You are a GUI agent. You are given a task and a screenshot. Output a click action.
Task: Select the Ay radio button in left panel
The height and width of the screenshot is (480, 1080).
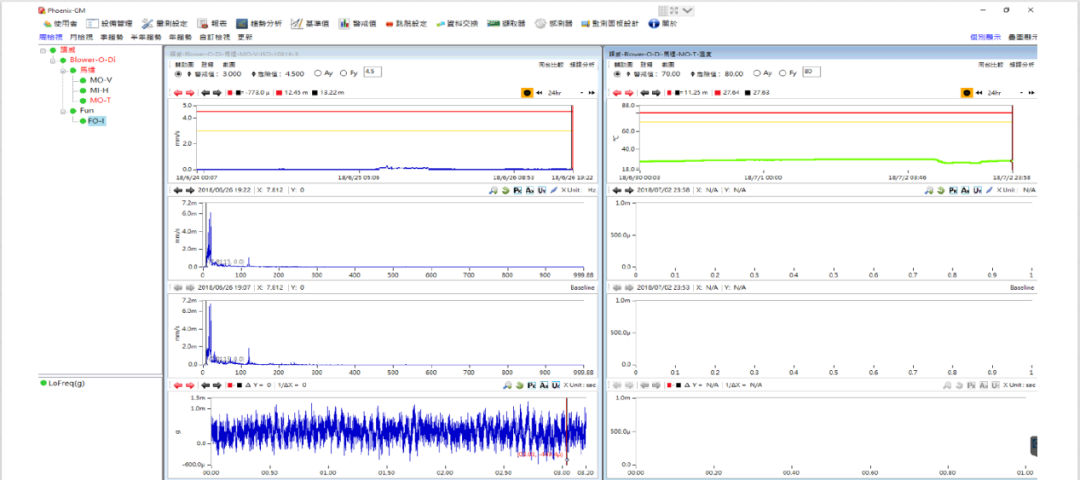(318, 73)
